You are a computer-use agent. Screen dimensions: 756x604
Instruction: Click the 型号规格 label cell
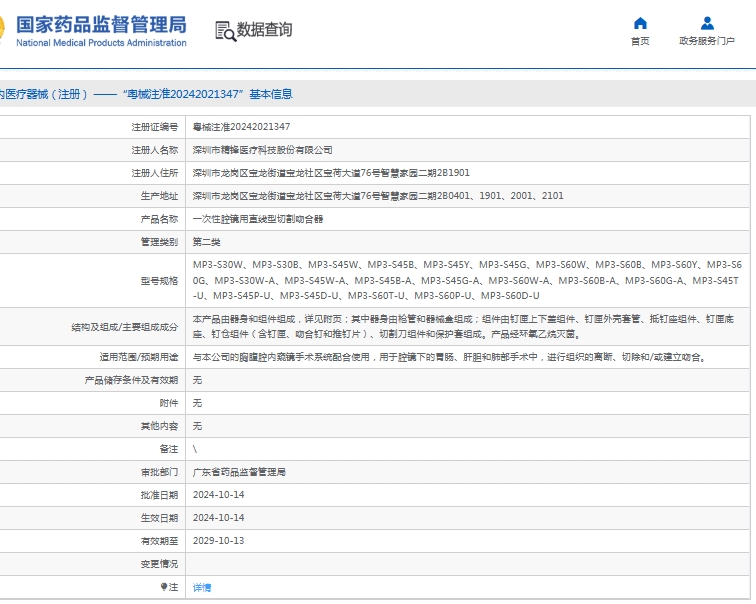click(159, 281)
